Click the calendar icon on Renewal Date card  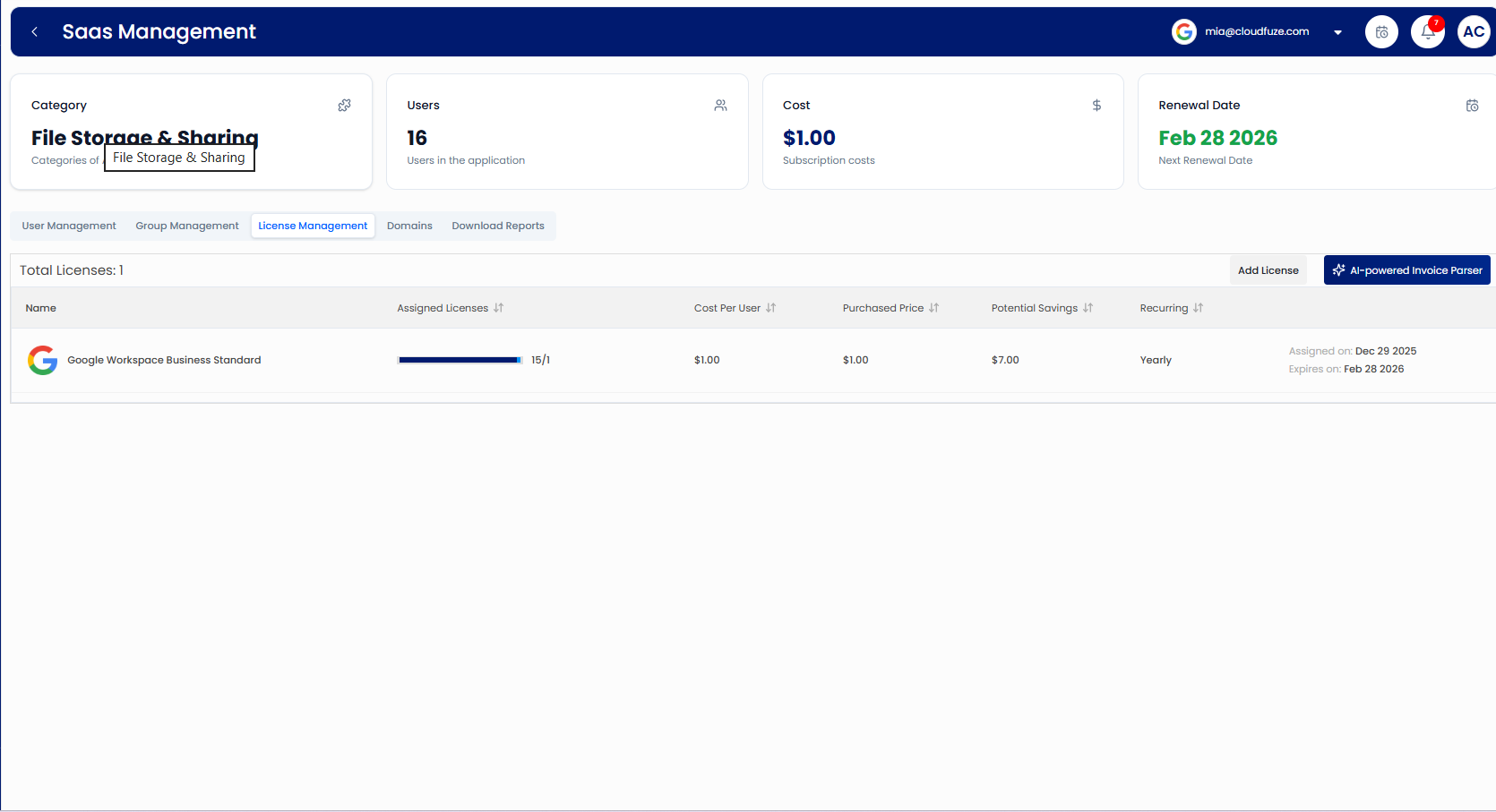1472,105
